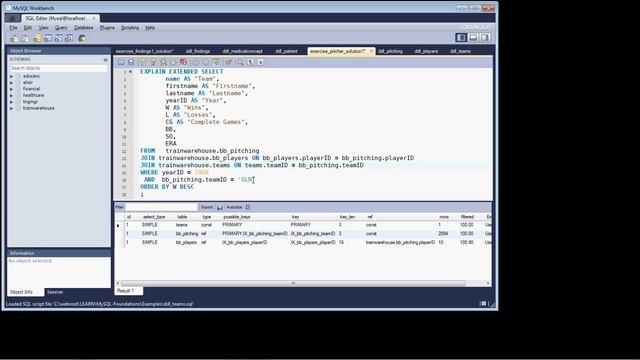Screen dimensions: 640x360
Task: Switch to ddl_medicalconcept tab
Action: (x=242, y=51)
